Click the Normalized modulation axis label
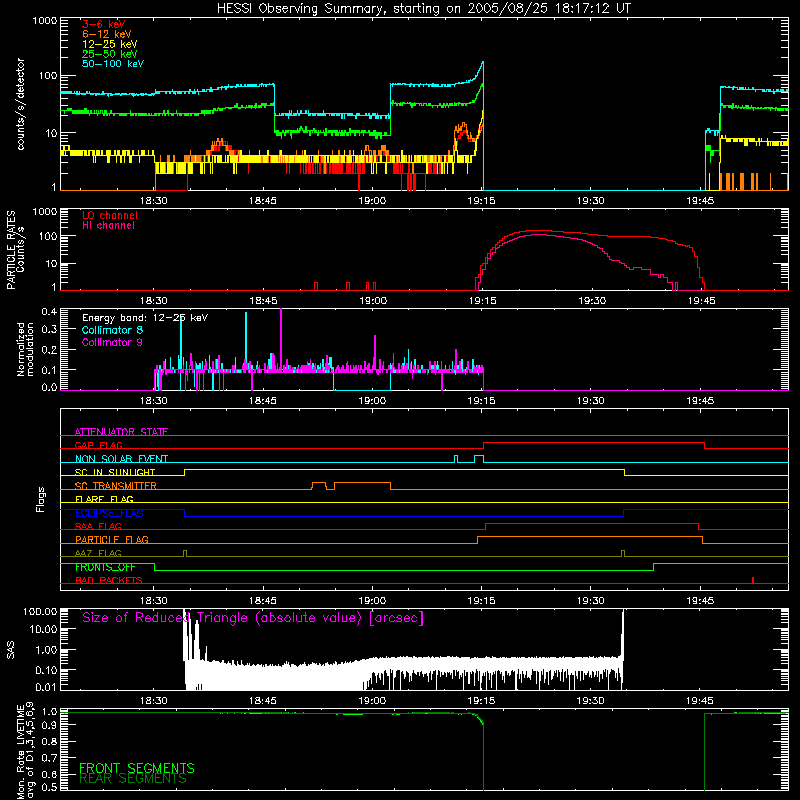 25,349
